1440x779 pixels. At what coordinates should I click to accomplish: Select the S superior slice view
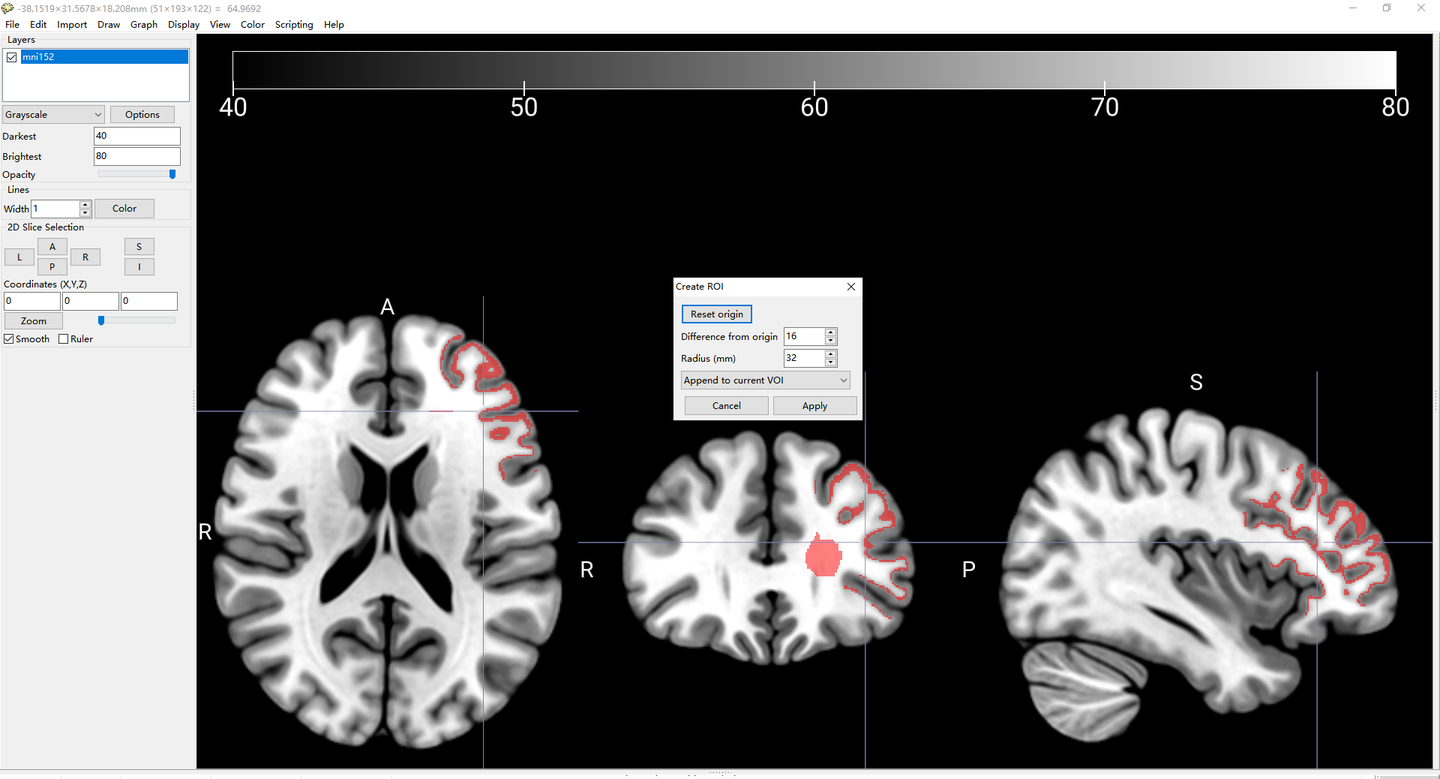[x=139, y=245]
